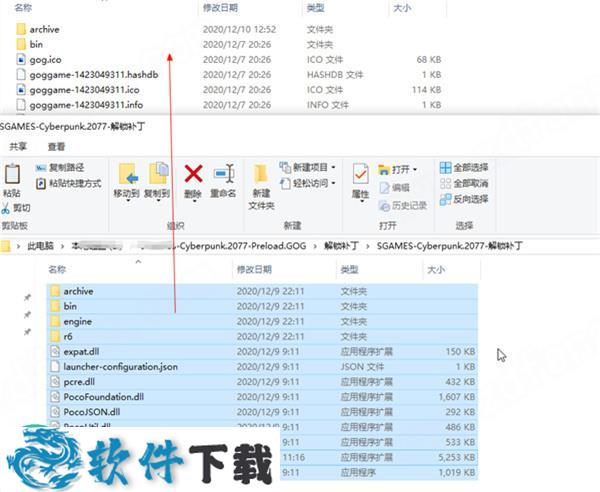Click Copy path (复制路径) in the ribbon

tap(60, 168)
